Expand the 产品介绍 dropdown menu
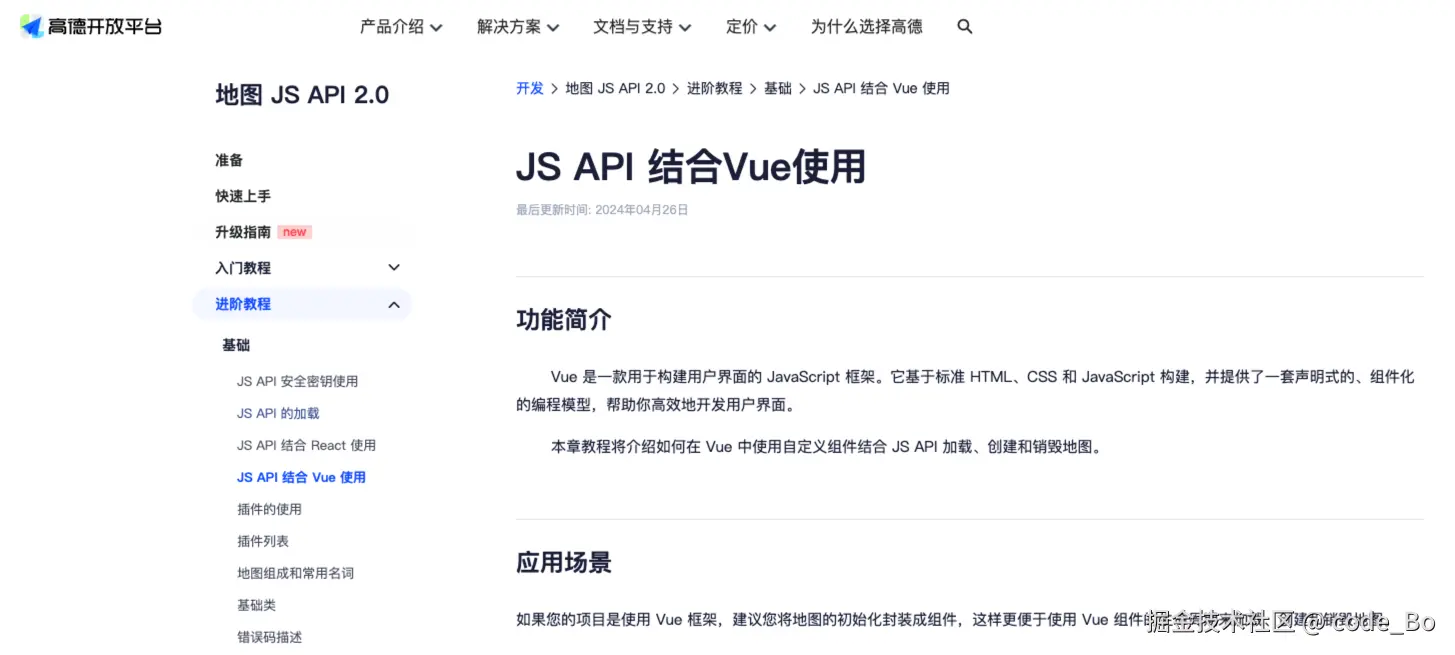1455x655 pixels. 401,27
